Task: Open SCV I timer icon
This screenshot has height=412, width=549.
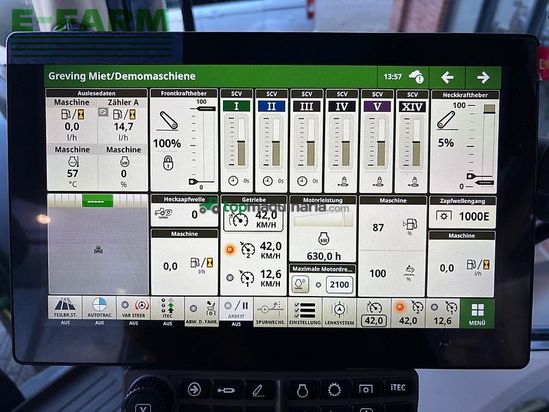Action: pos(233,181)
